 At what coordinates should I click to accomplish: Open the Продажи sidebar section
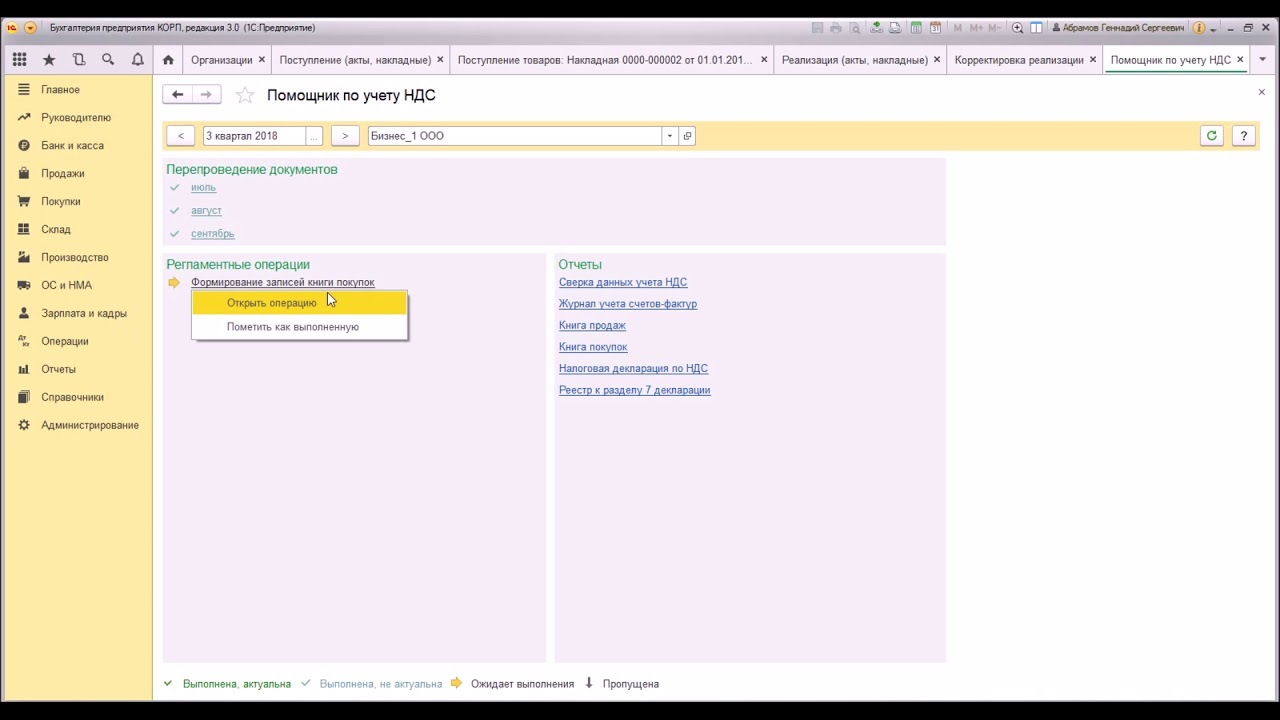(78, 174)
